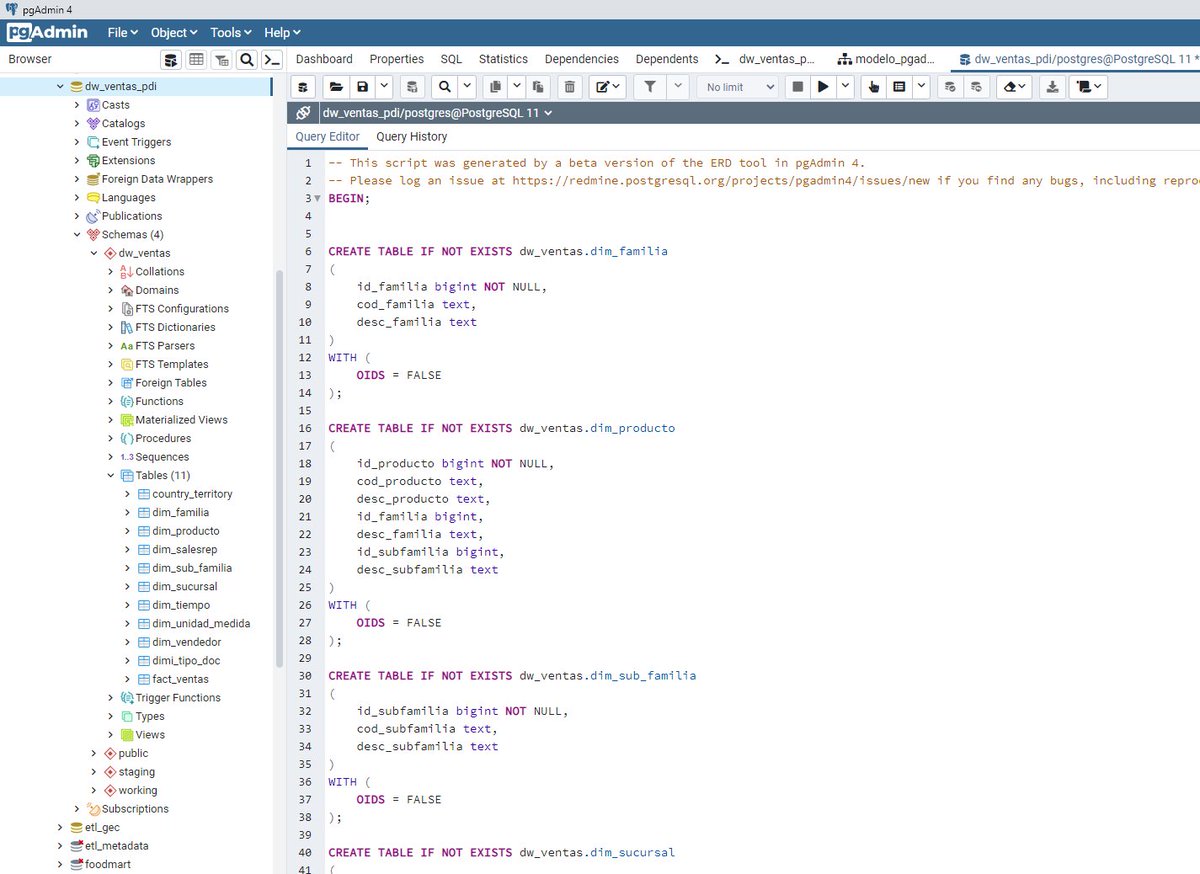The width and height of the screenshot is (1200, 874).
Task: Click the Save file icon in the query toolbar
Action: tap(361, 87)
